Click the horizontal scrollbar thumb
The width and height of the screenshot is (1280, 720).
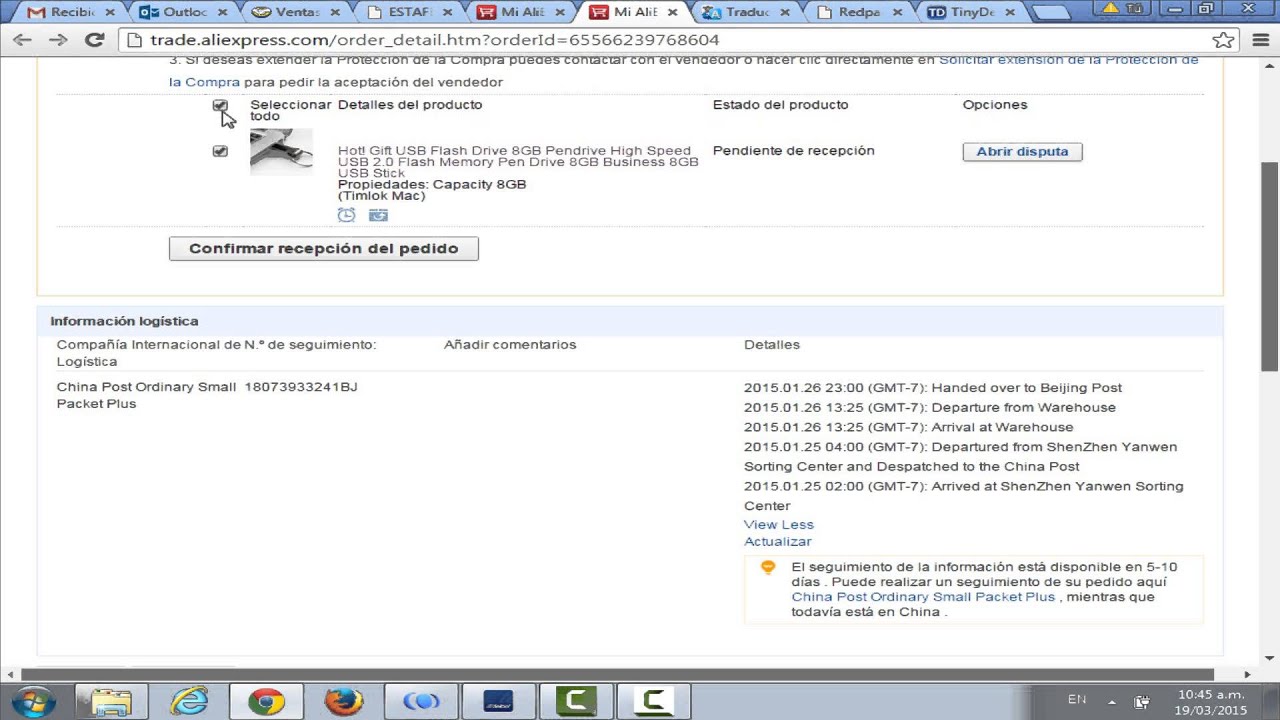pyautogui.click(x=619, y=674)
